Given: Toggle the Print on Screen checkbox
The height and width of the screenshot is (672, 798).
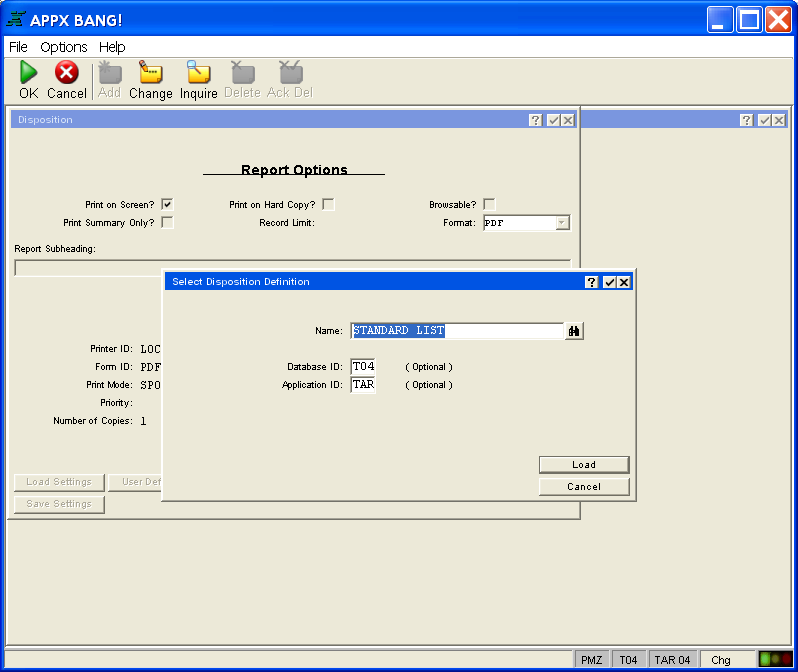Looking at the screenshot, I should (x=167, y=204).
